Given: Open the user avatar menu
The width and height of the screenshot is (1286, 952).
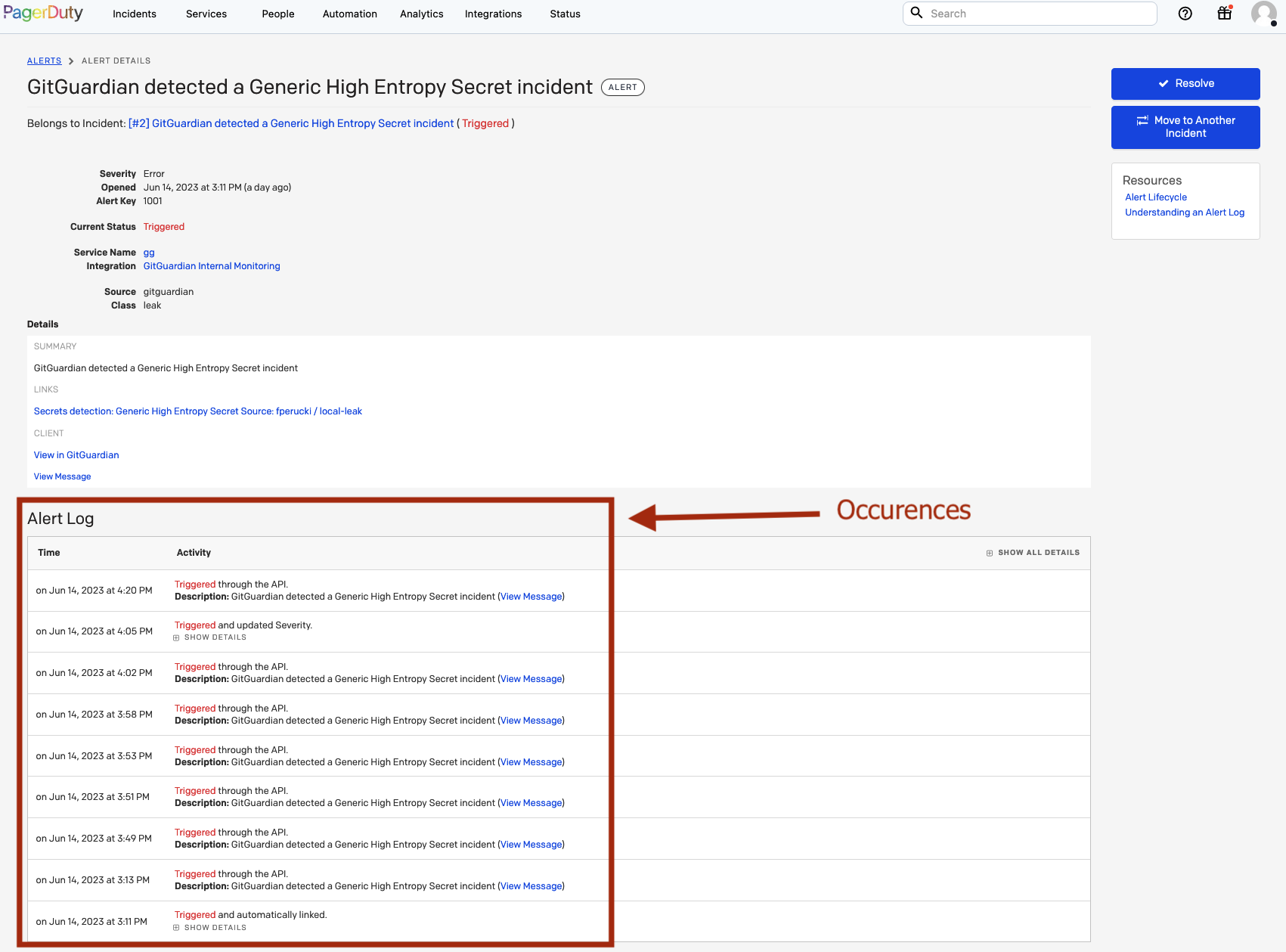Looking at the screenshot, I should point(1263,14).
